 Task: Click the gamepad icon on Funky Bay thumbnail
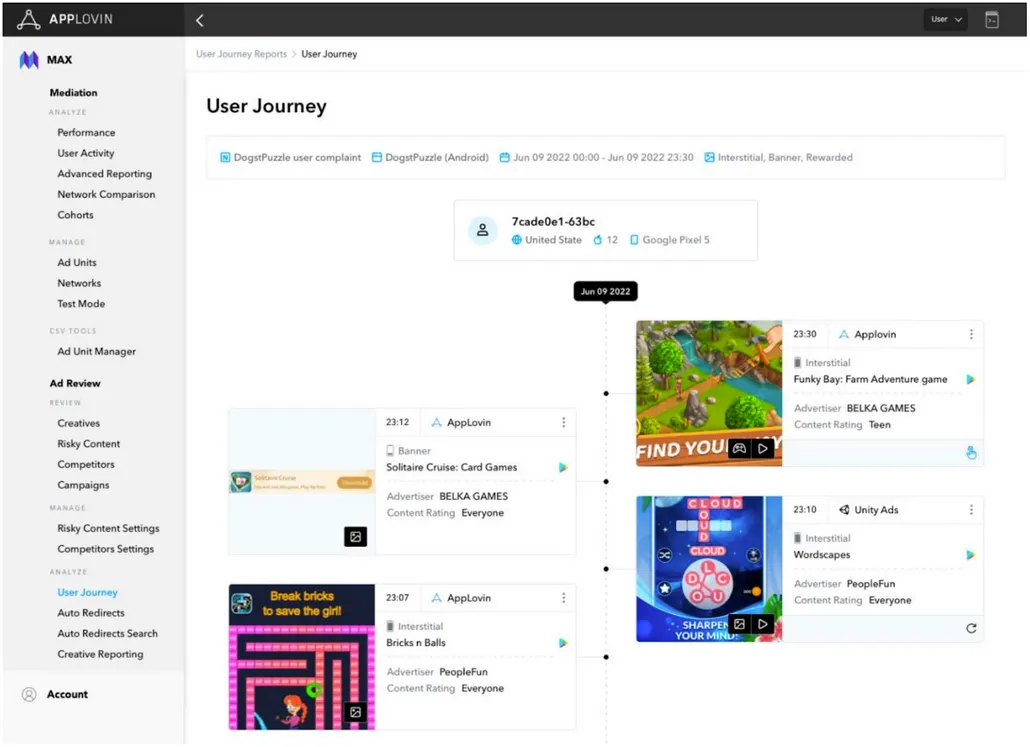coord(739,448)
